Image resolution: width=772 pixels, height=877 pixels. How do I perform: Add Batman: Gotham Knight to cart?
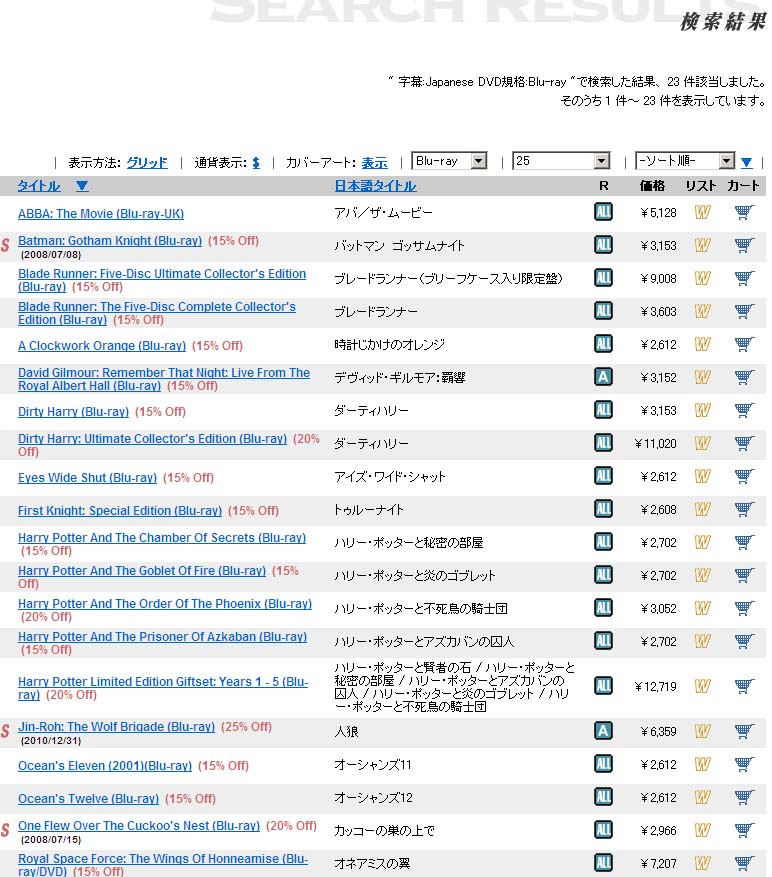[x=744, y=246]
